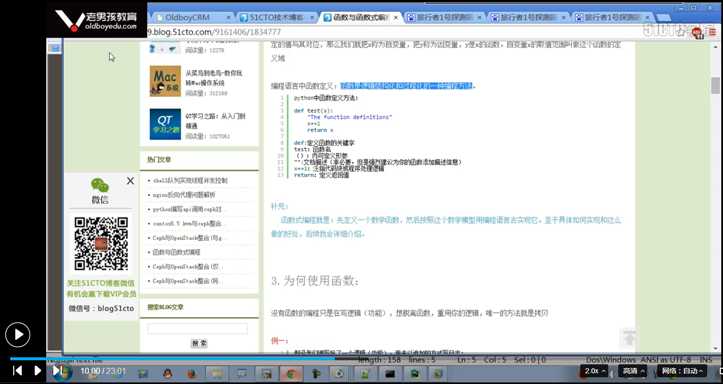Open the 2.0x playback speed dropdown
Viewport: 723px width, 384px height.
[594, 371]
